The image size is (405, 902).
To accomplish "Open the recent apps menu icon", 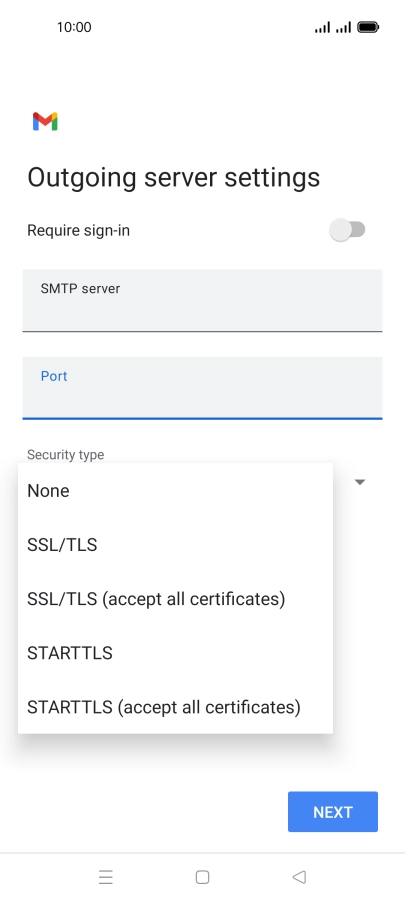I will click(x=106, y=877).
